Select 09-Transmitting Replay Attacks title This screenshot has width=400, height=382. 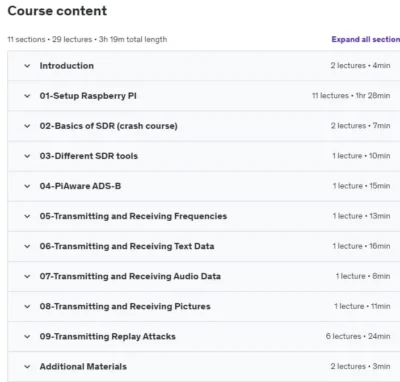(x=108, y=336)
